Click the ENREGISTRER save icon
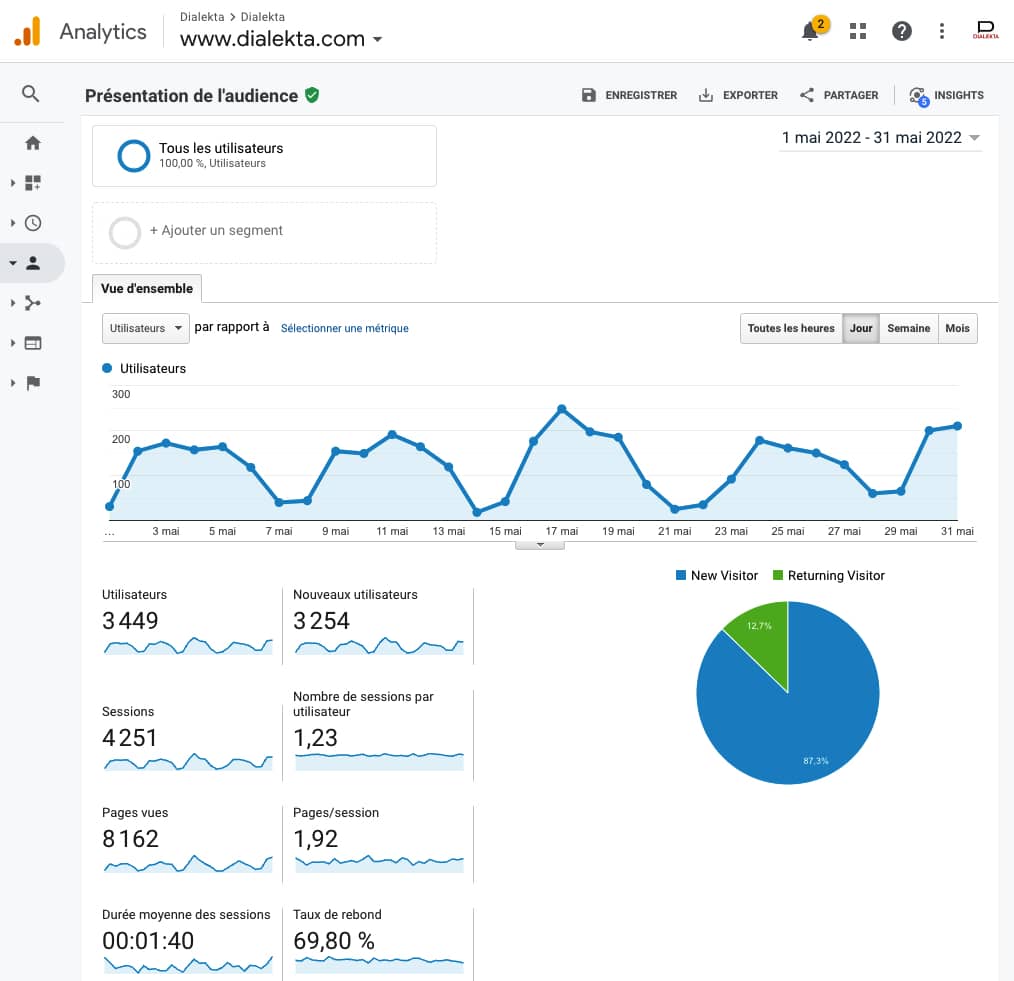 click(588, 95)
